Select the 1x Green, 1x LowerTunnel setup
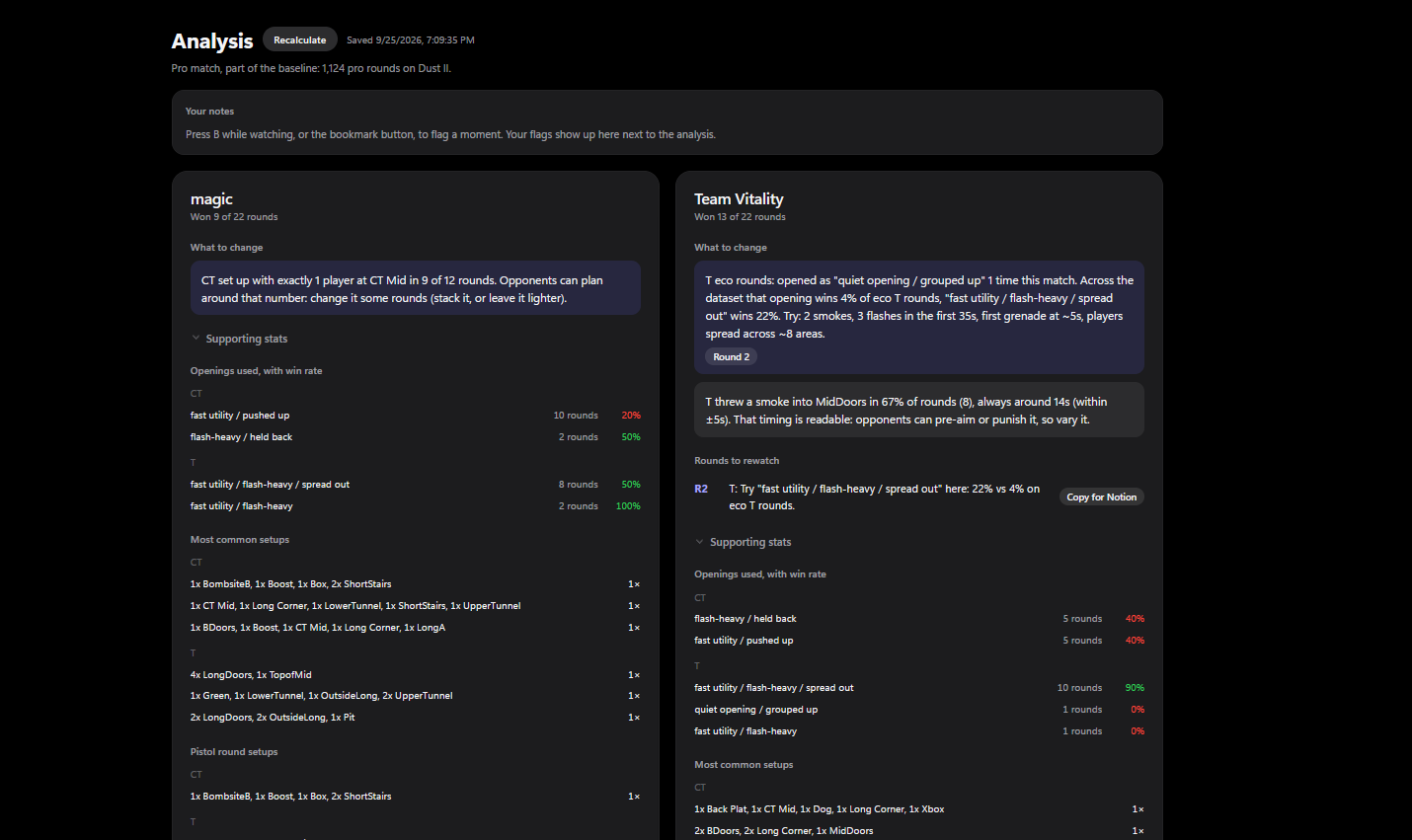This screenshot has width=1412, height=840. (x=416, y=696)
